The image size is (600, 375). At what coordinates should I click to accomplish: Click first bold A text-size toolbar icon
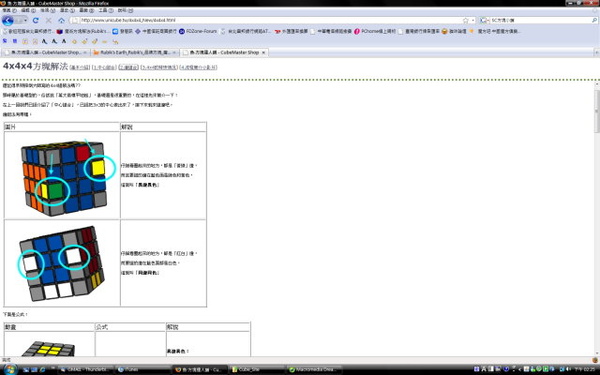tap(44, 41)
